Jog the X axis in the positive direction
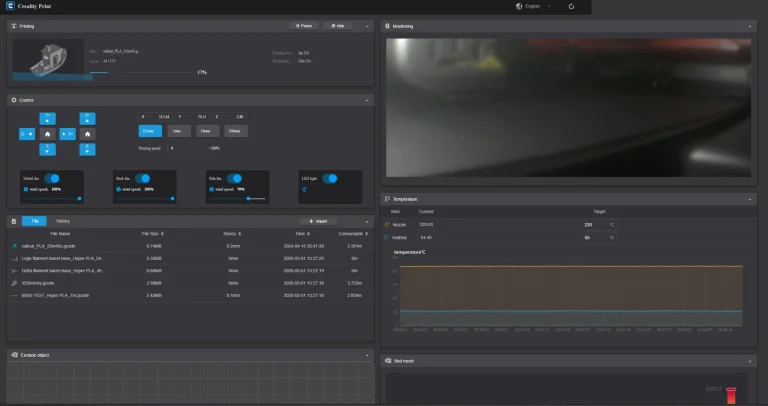This screenshot has width=768, height=406. pos(67,133)
